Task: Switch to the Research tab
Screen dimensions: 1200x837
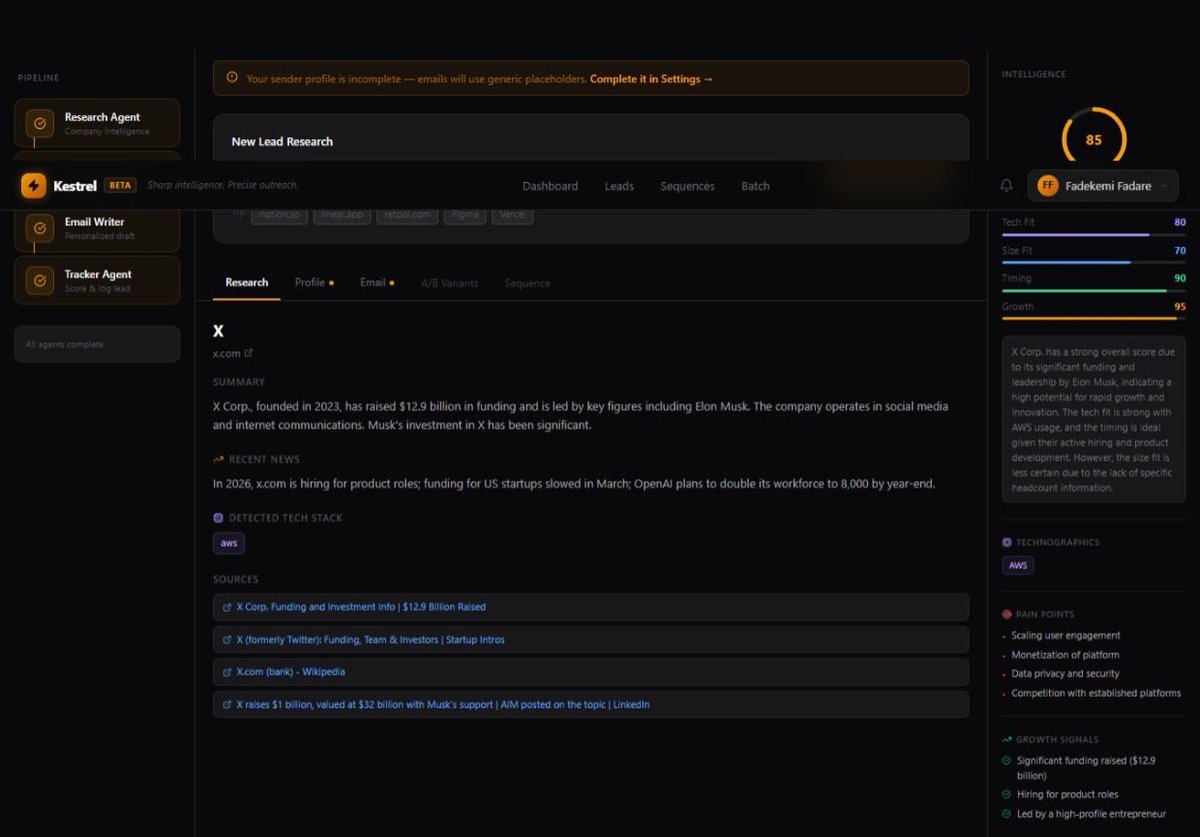Action: point(247,283)
